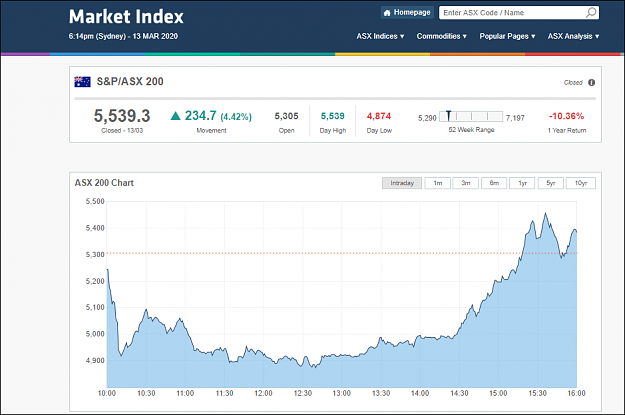Click the 12:00 time axis label
The width and height of the screenshot is (625, 415).
(263, 393)
